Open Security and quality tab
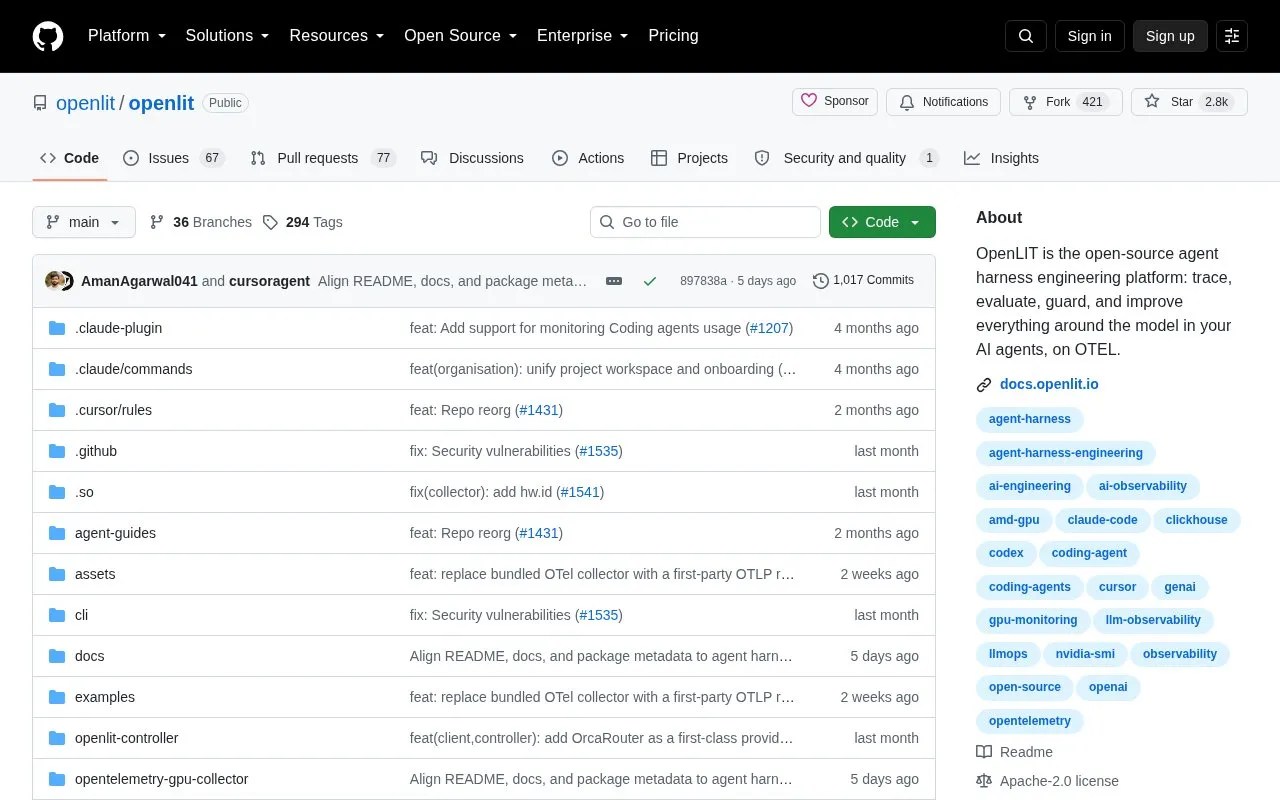The image size is (1280, 800). click(x=846, y=158)
